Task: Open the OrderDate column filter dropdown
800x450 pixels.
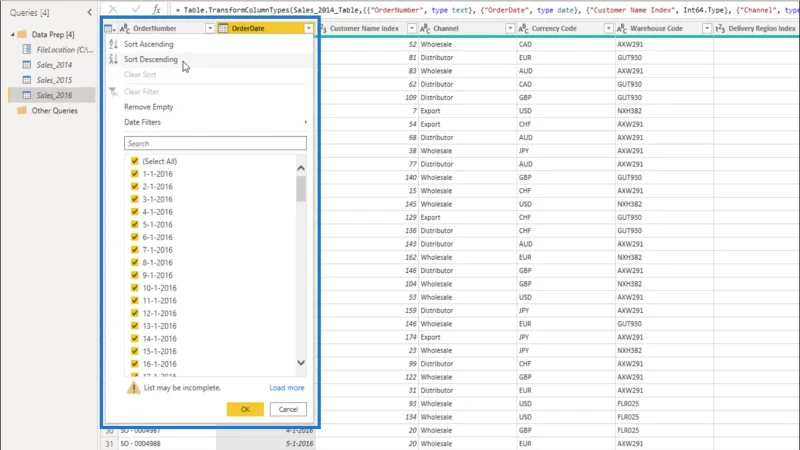Action: [x=309, y=29]
